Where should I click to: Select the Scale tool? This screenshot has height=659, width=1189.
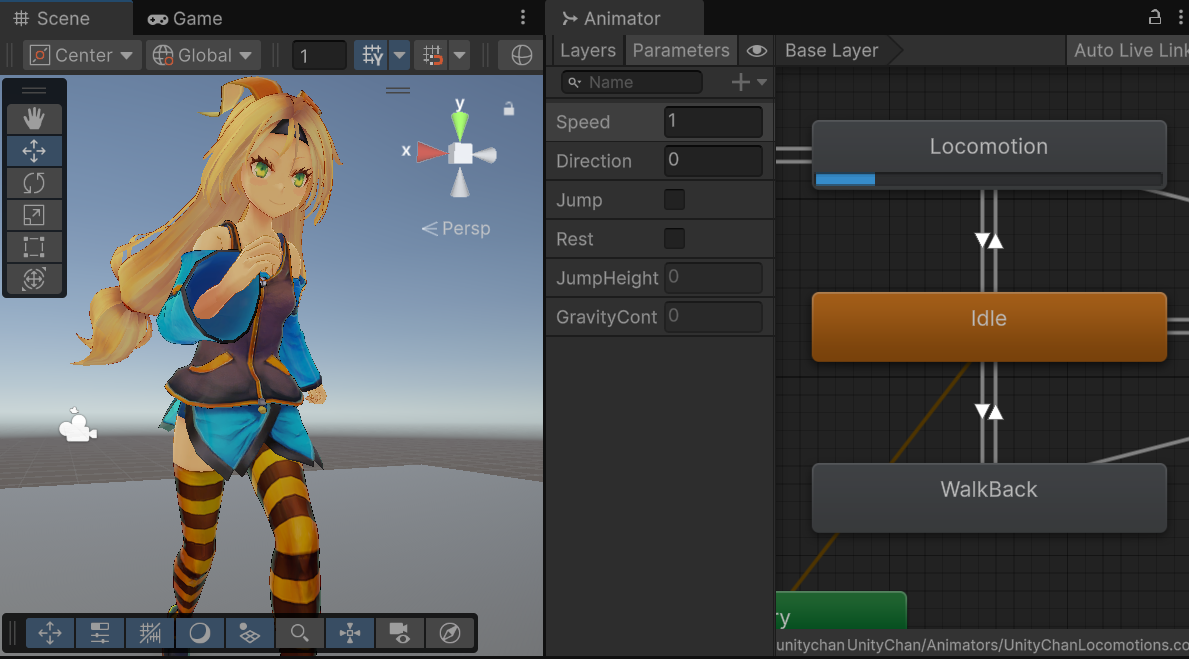[x=34, y=215]
